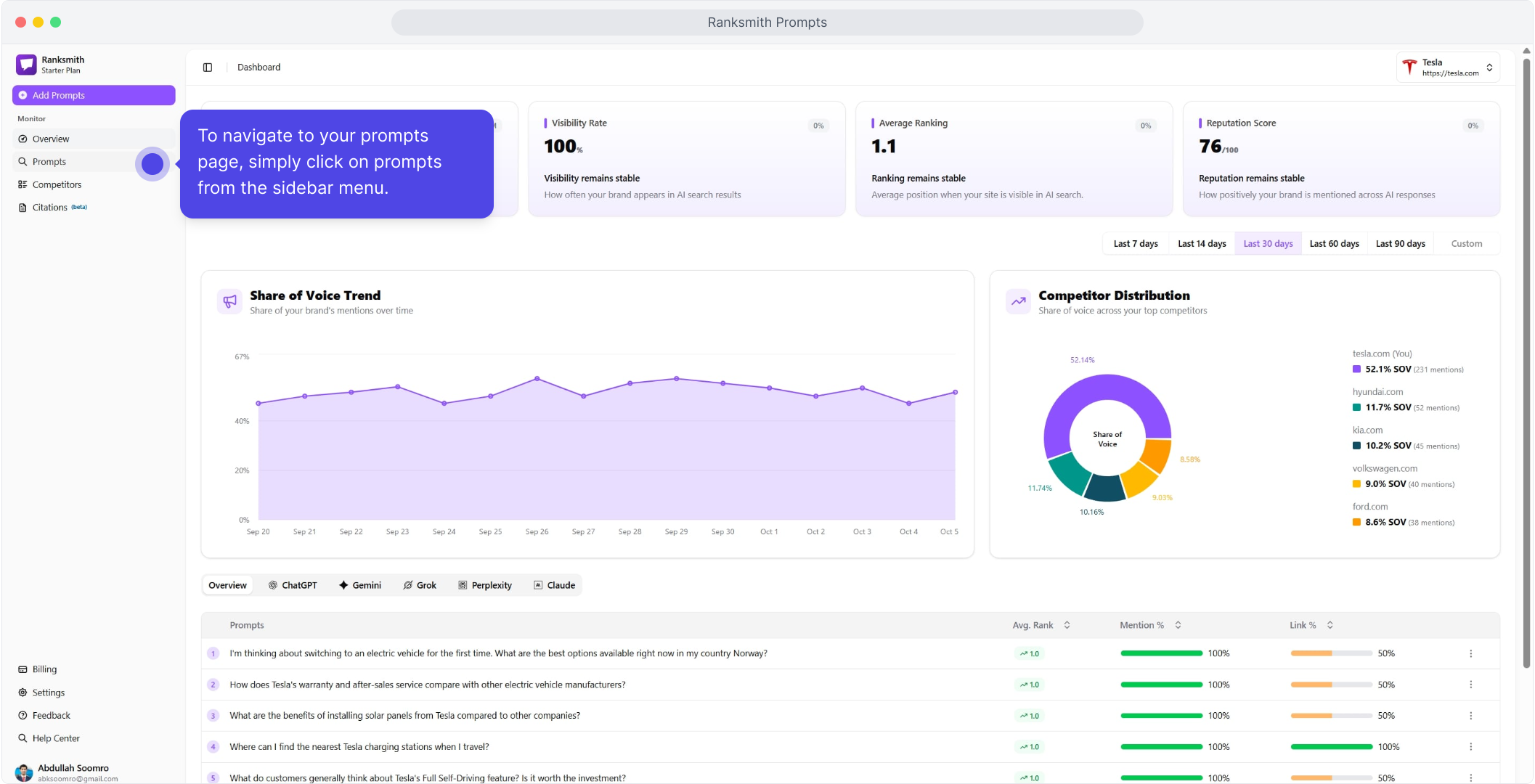Screen dimensions: 1535x784
Task: Sort by Mention % column
Action: tap(1177, 625)
